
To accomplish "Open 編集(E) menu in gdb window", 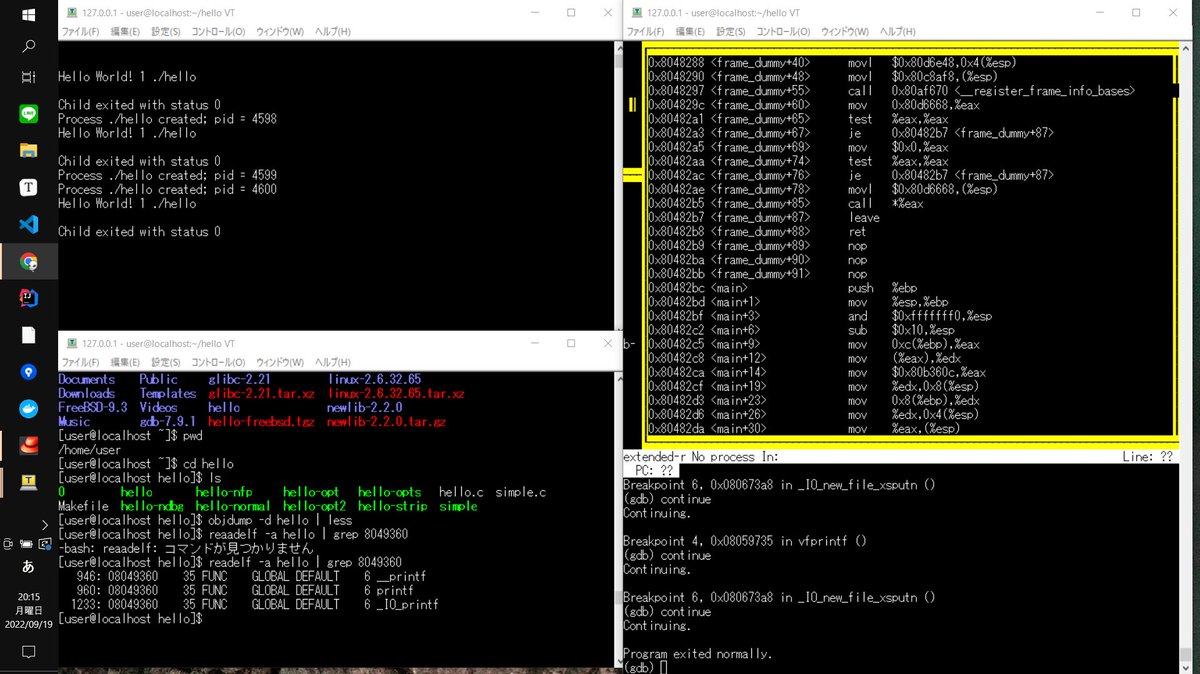I will tap(690, 32).
